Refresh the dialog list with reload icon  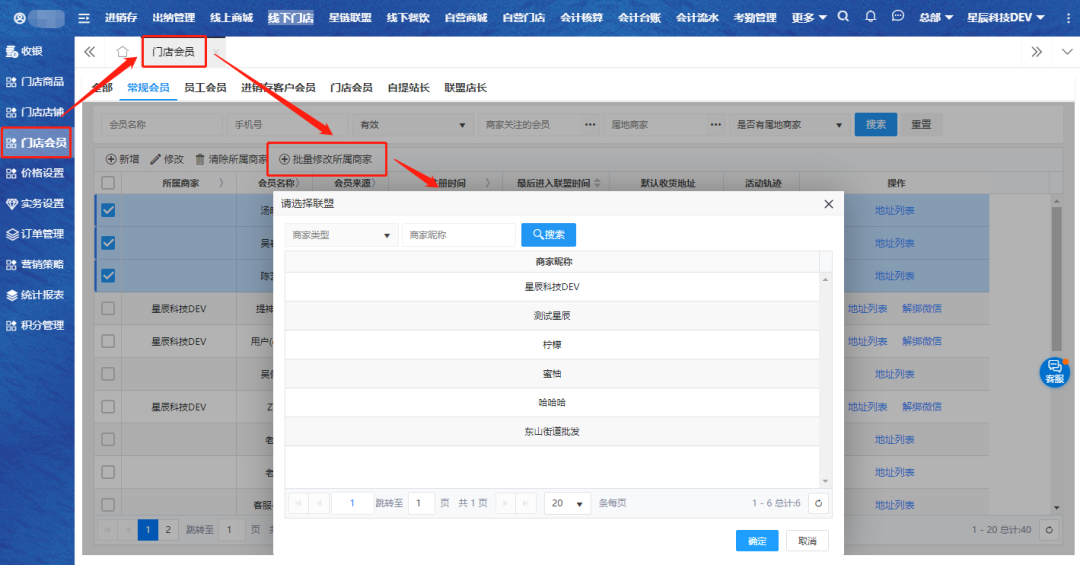click(x=819, y=504)
